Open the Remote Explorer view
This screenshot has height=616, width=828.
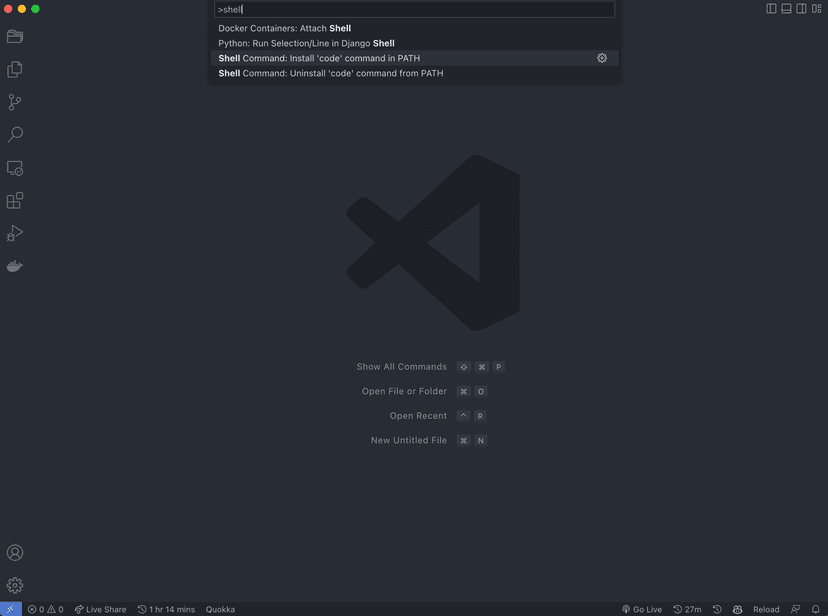14,167
